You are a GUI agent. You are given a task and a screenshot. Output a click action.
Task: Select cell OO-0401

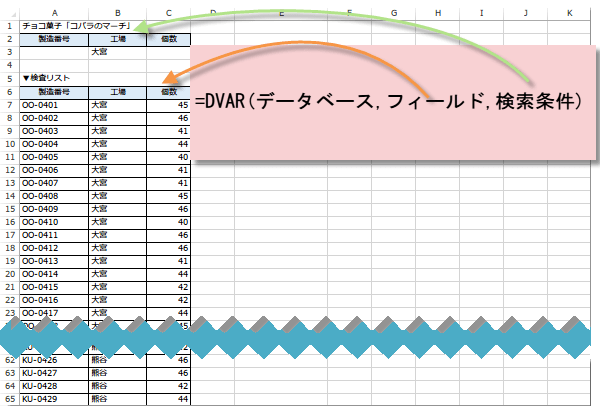[54, 105]
